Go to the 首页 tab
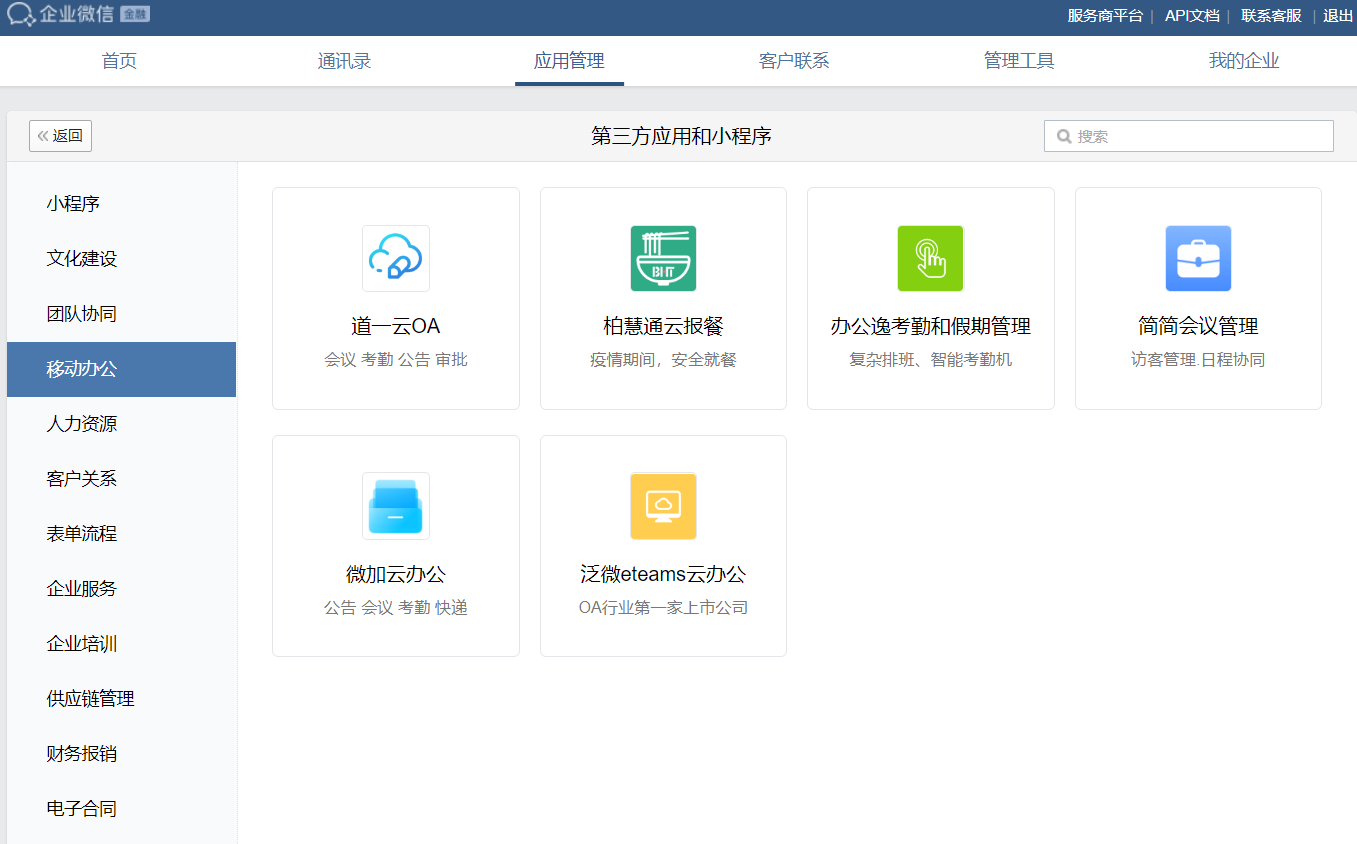The height and width of the screenshot is (844, 1357). point(119,61)
